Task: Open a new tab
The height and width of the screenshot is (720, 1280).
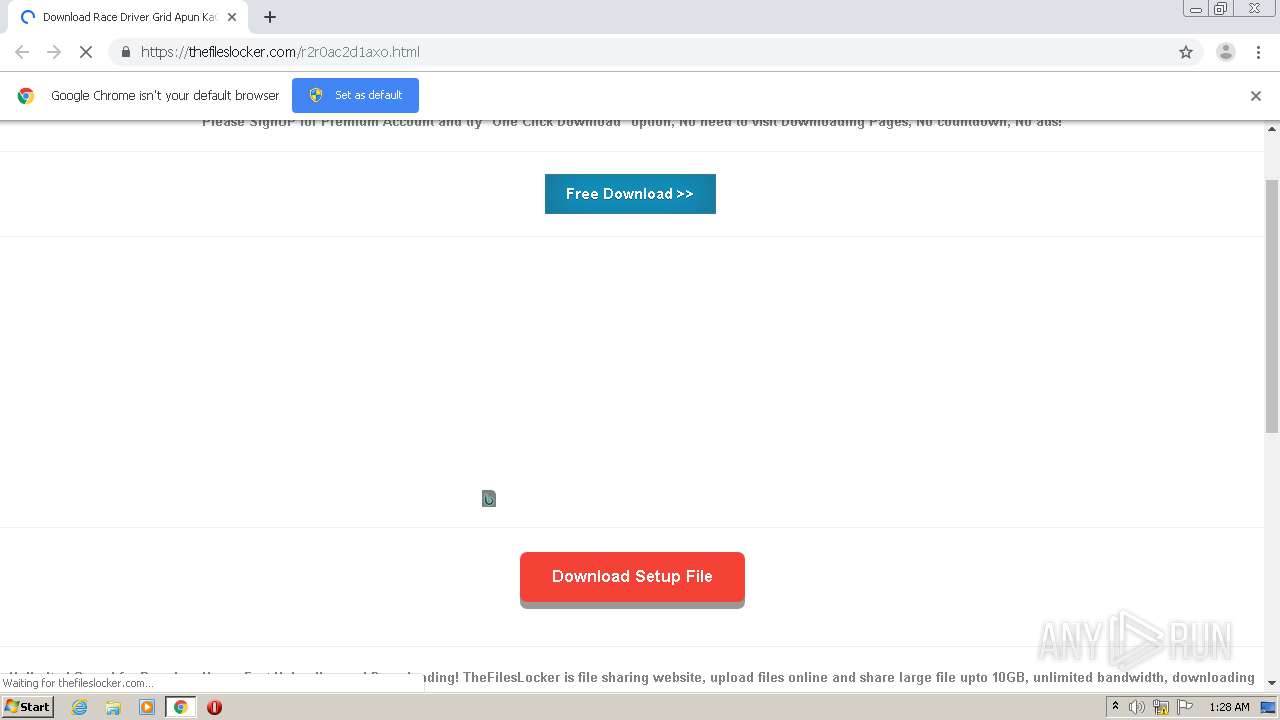Action: tap(270, 17)
